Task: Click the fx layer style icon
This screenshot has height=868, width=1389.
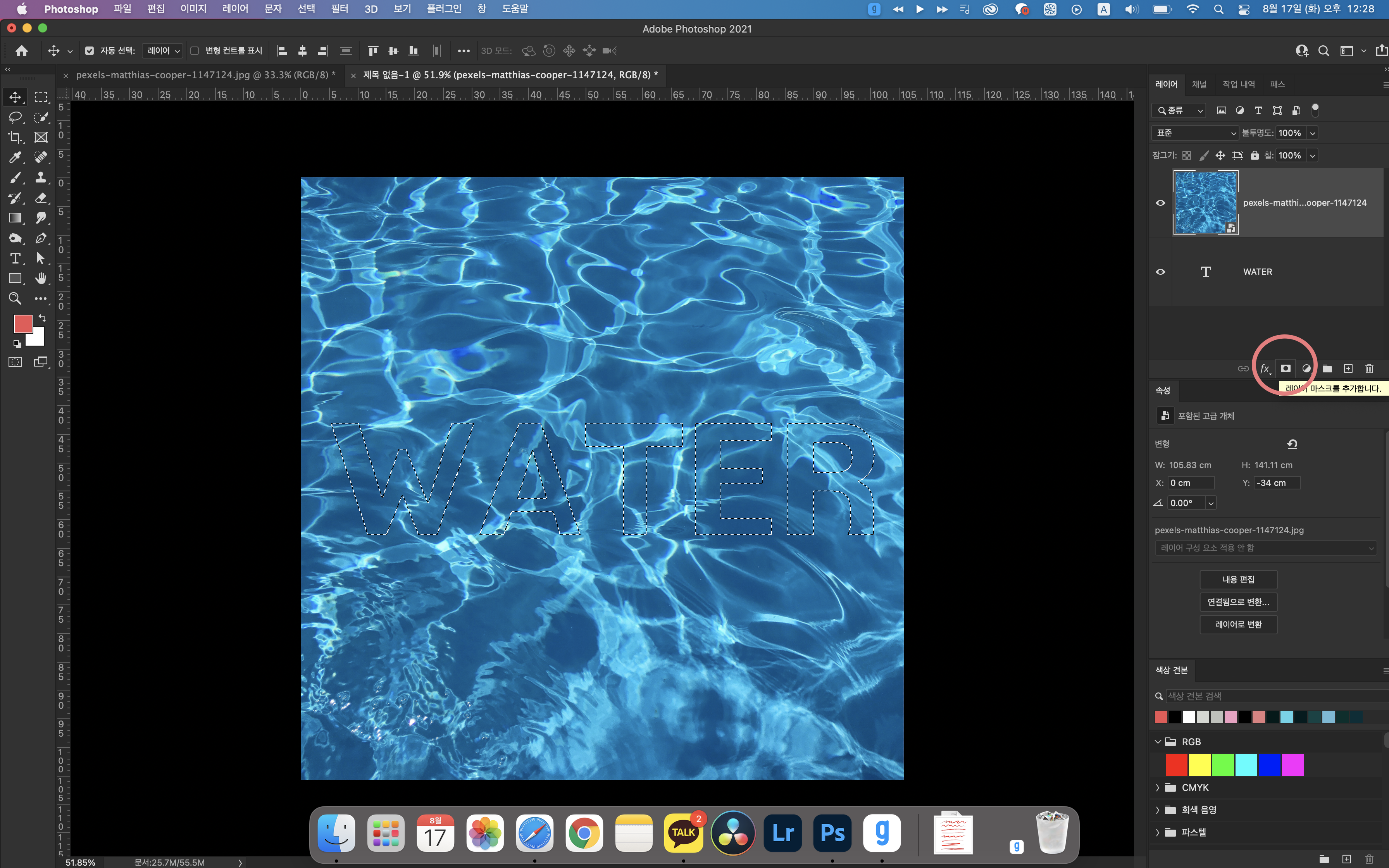Action: click(1265, 369)
